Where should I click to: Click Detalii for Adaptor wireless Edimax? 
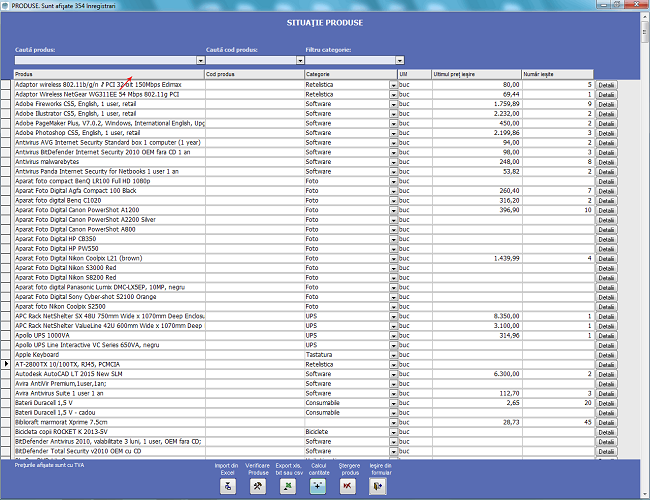[606, 85]
